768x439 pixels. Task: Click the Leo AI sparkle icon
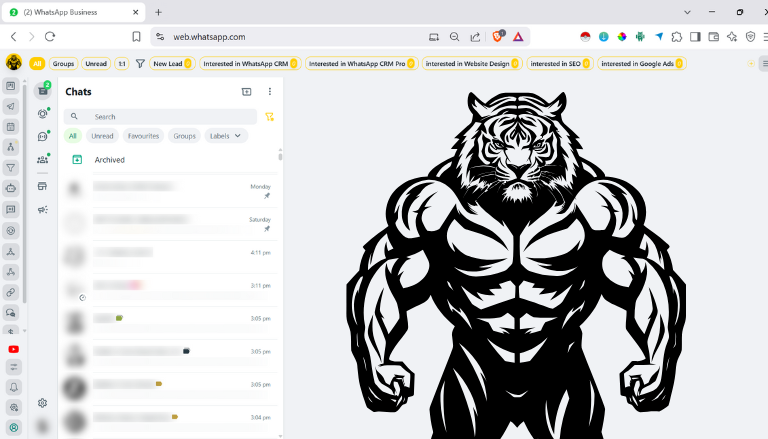[732, 37]
